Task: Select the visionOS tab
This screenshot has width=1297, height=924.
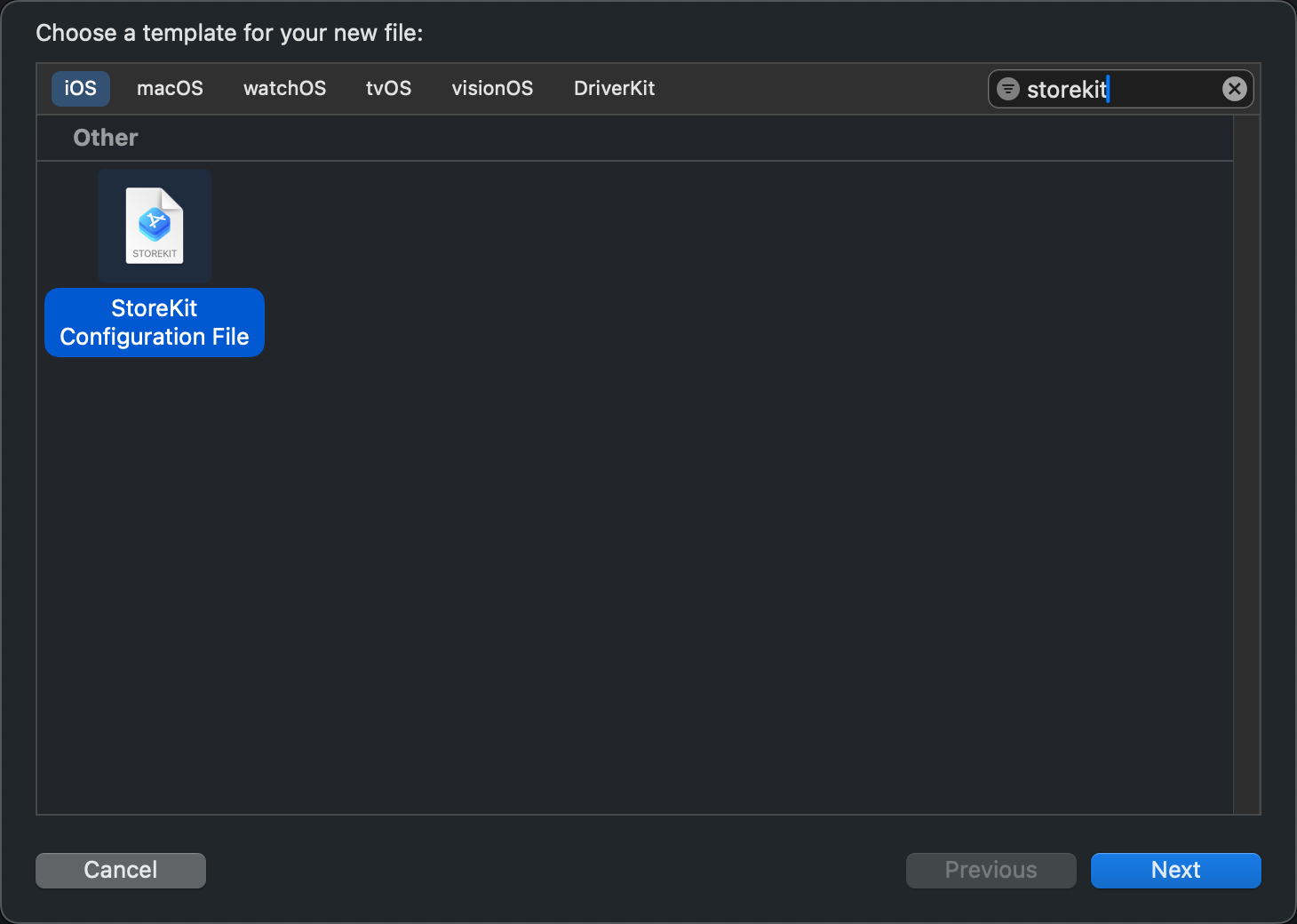Action: [492, 89]
